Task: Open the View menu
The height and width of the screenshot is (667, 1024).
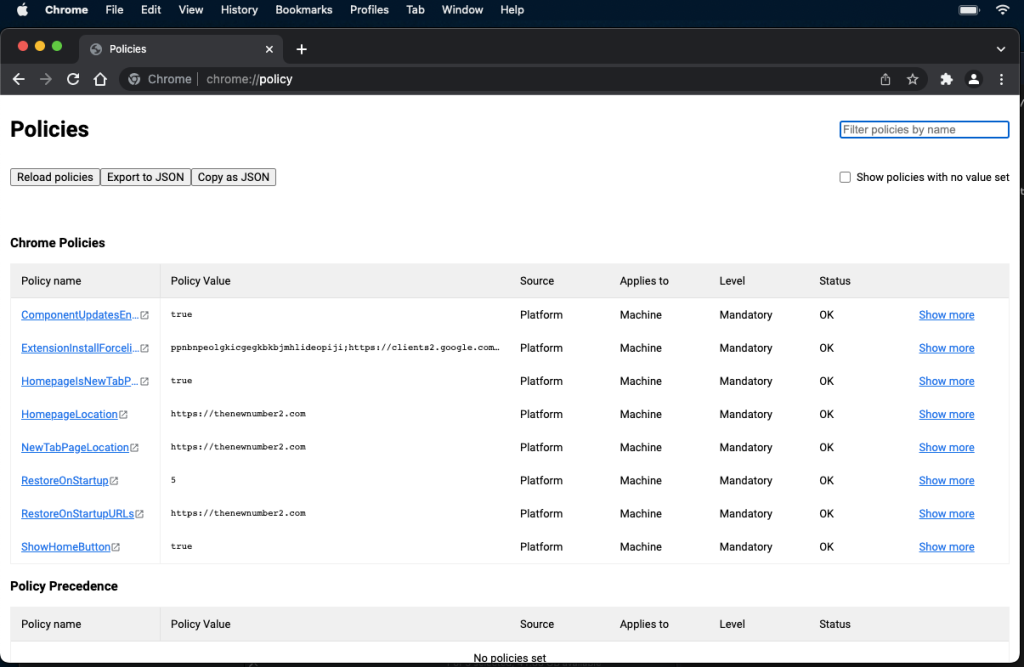Action: point(191,10)
